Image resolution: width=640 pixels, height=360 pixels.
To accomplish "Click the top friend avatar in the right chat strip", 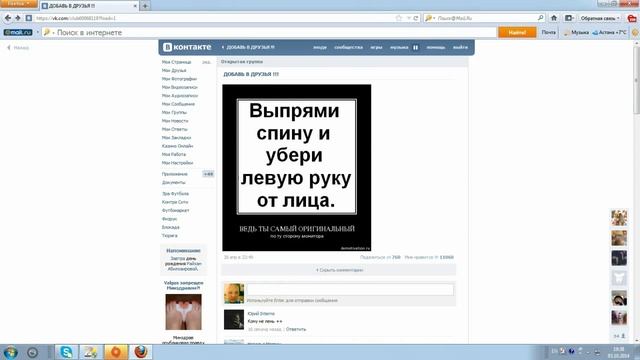I will point(619,218).
